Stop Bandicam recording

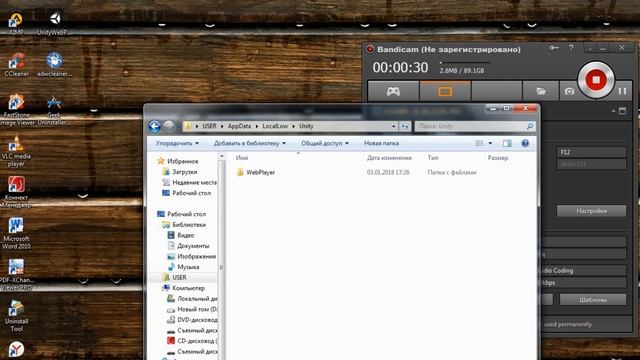pyautogui.click(x=596, y=80)
